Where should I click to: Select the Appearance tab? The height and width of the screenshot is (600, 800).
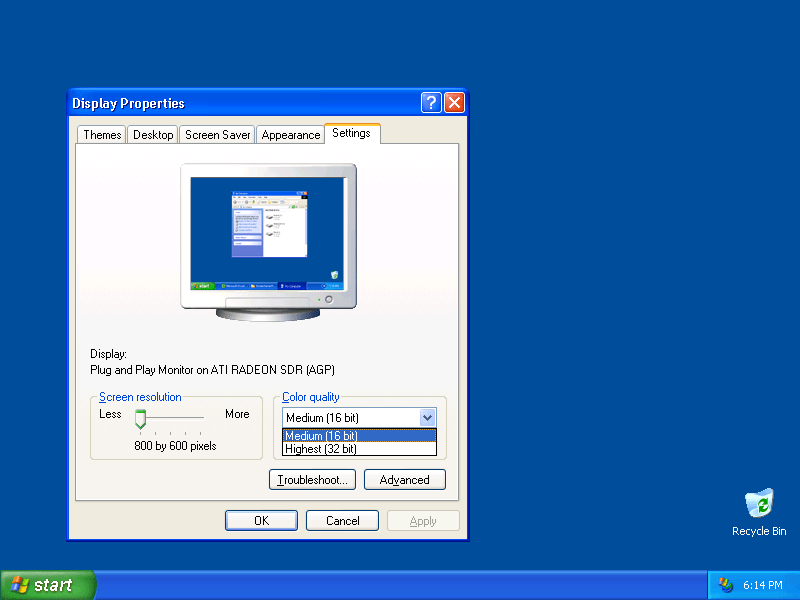[290, 134]
